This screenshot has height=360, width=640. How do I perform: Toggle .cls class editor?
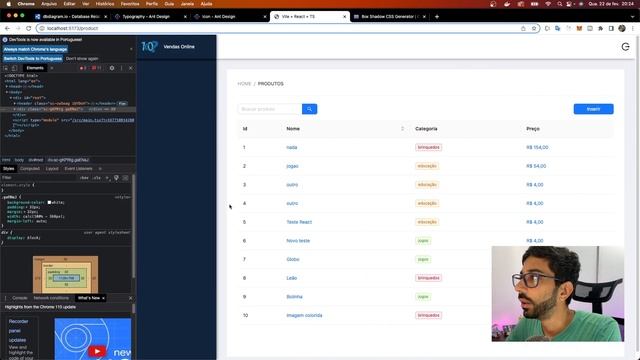(96, 178)
